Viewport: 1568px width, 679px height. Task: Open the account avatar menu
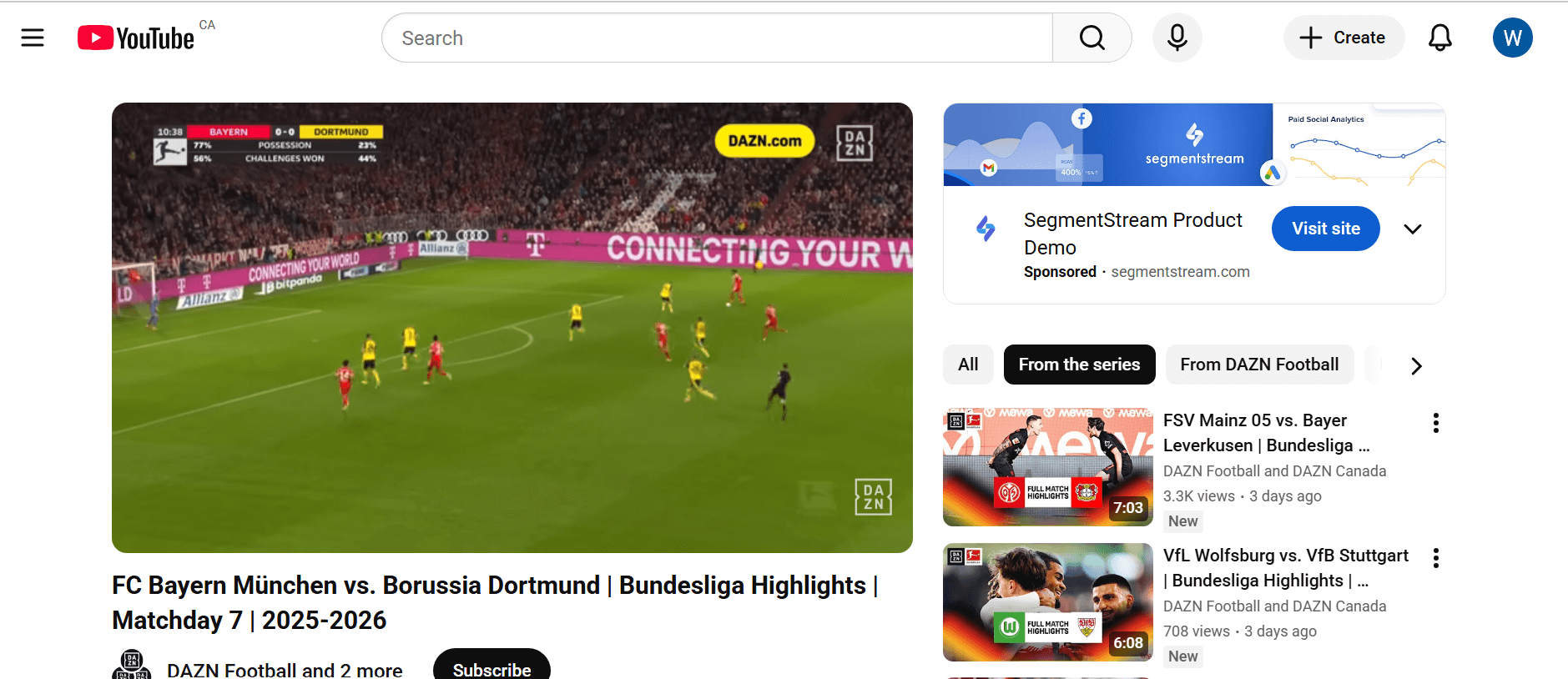click(1512, 38)
